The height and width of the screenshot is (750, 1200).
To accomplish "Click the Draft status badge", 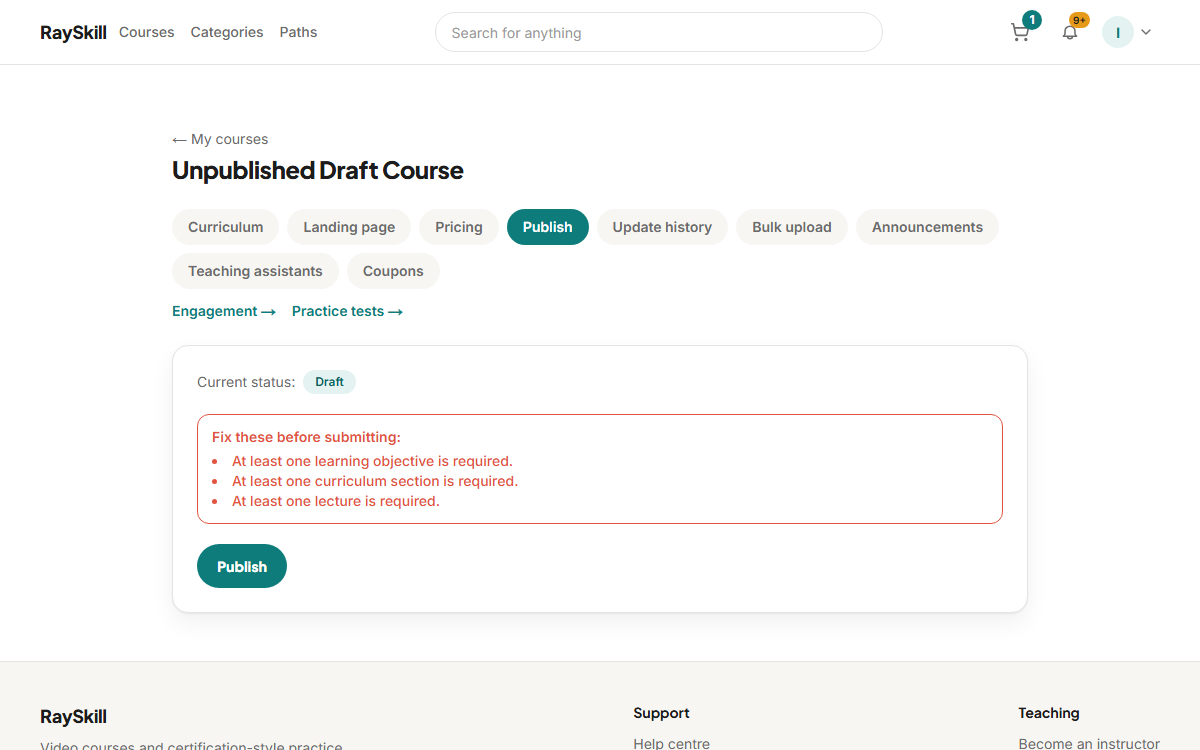I will coord(329,382).
